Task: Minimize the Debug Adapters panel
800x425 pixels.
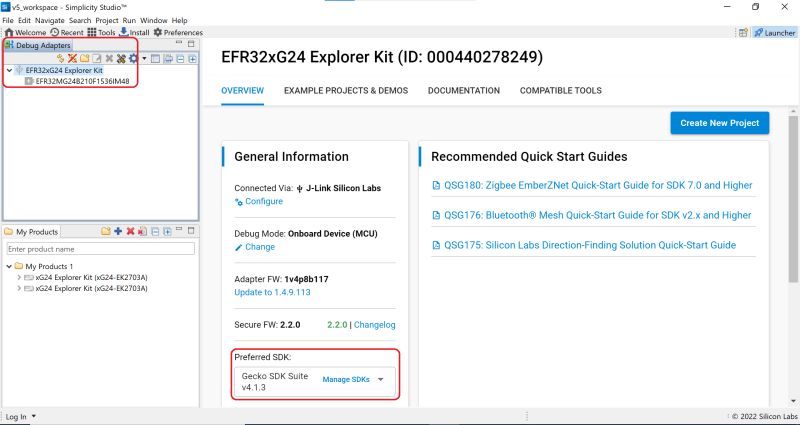Action: [x=179, y=43]
